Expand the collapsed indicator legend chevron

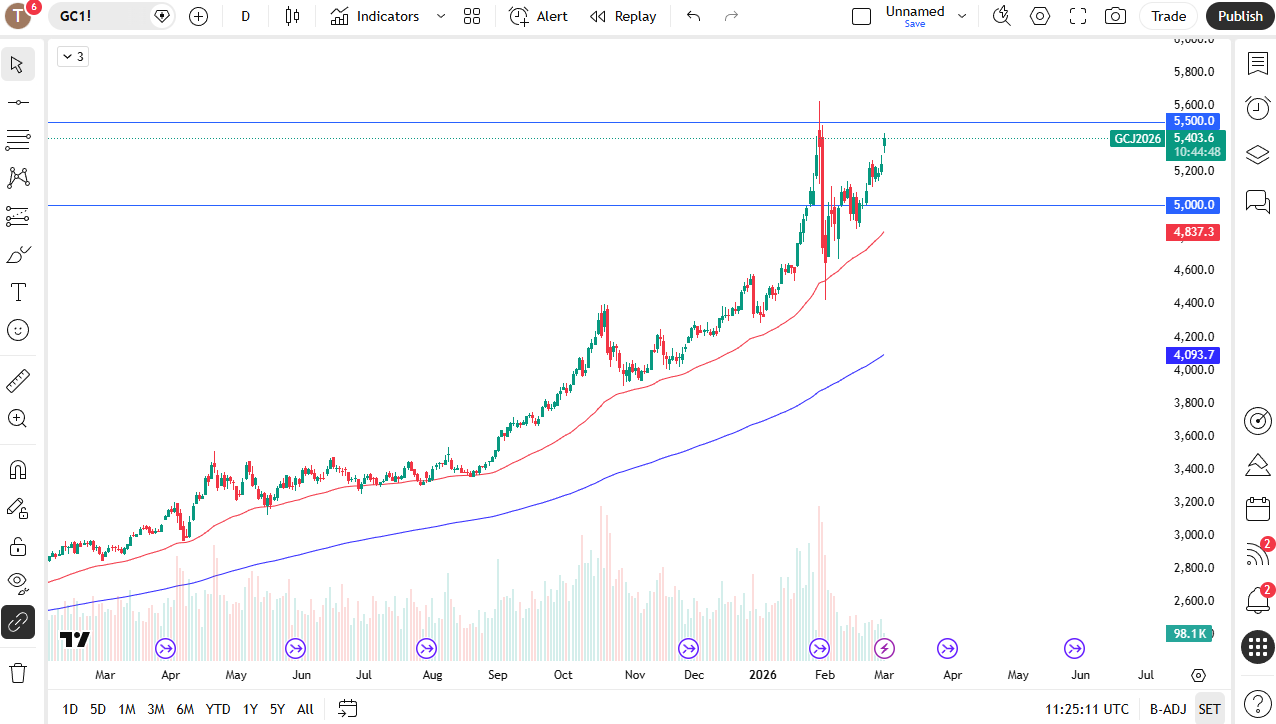click(x=73, y=57)
